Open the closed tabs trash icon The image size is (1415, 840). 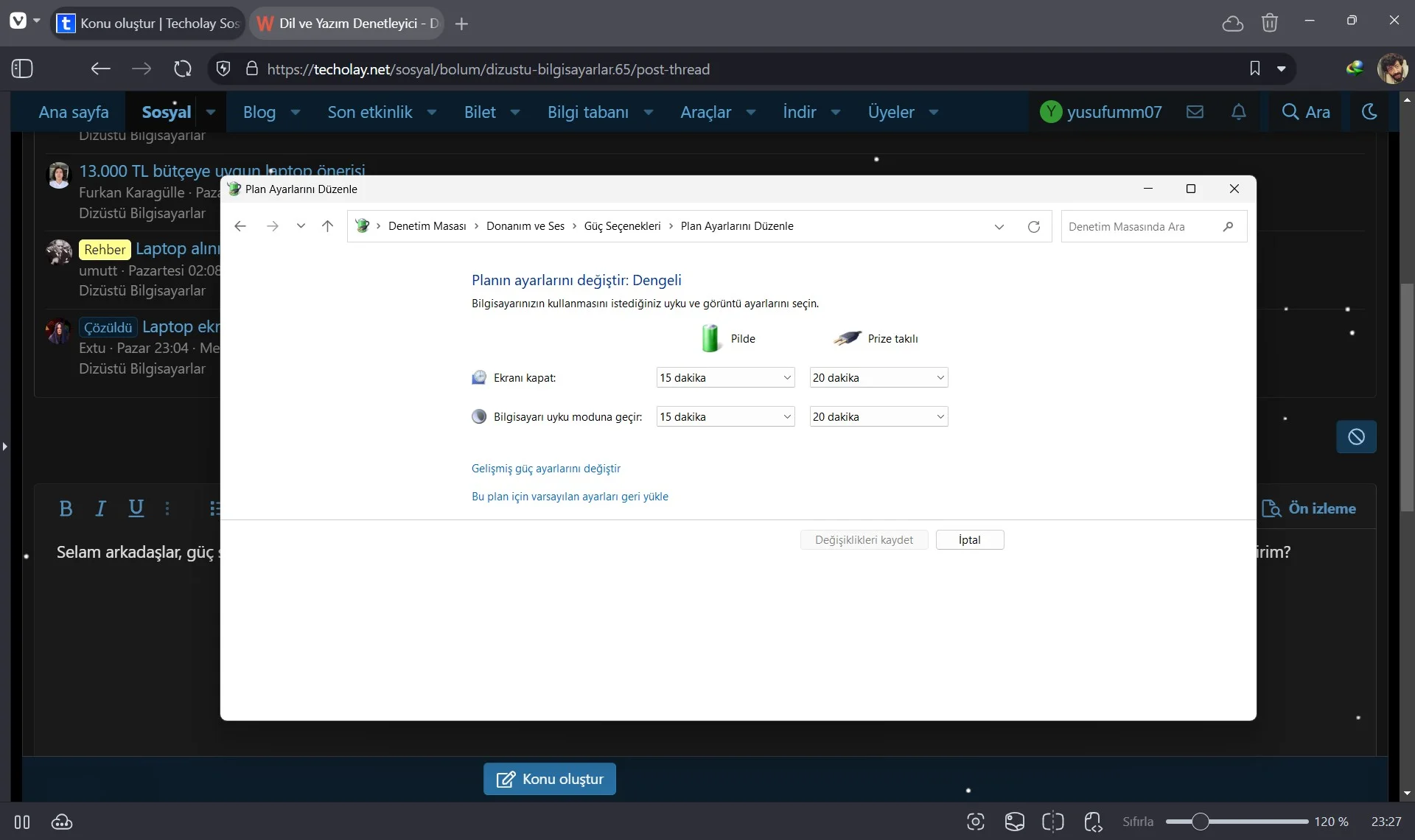click(x=1270, y=24)
